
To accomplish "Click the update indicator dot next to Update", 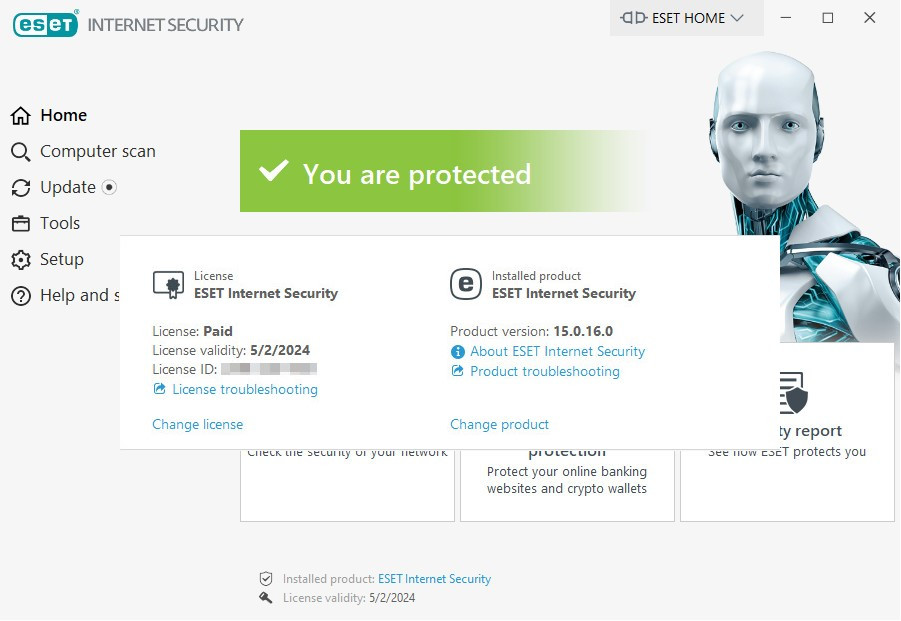I will tap(109, 187).
